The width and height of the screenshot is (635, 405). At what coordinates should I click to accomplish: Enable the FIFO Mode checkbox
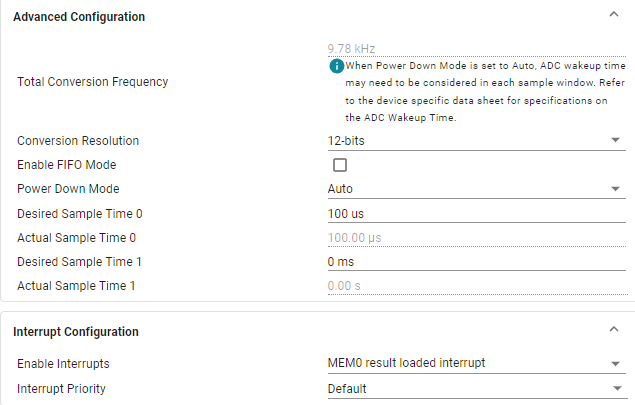340,165
